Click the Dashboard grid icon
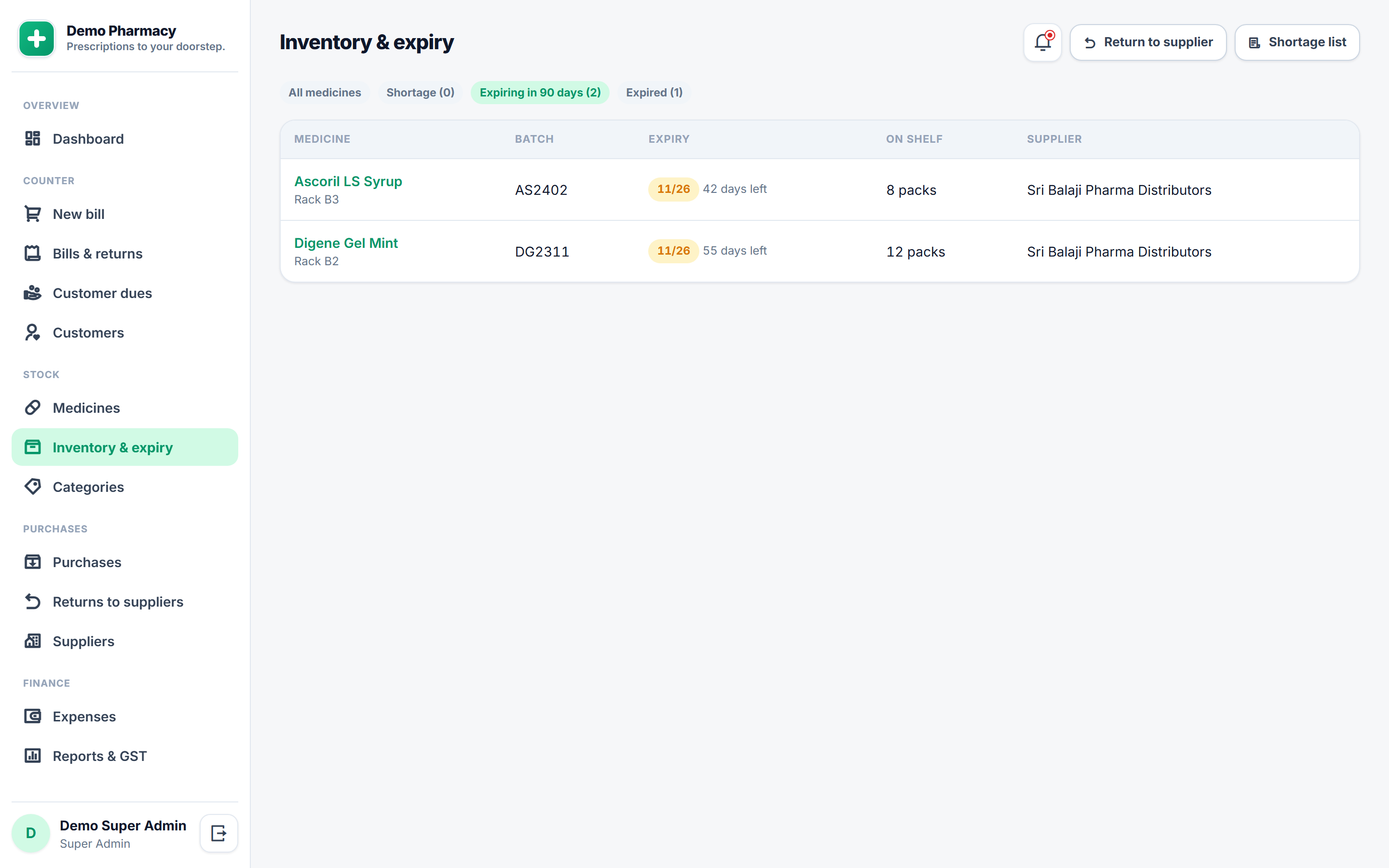This screenshot has width=1389, height=868. [x=33, y=138]
